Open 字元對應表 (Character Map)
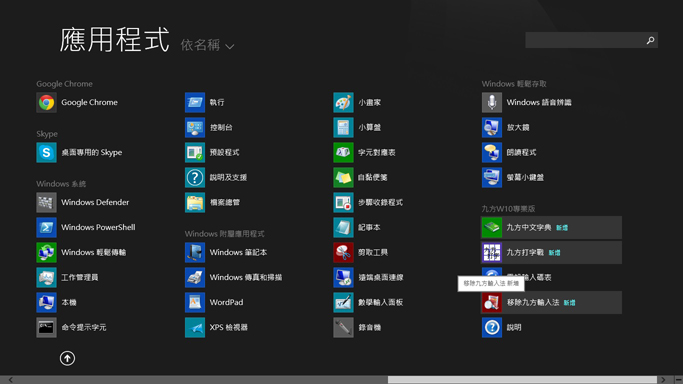Image resolution: width=683 pixels, height=384 pixels. click(x=365, y=152)
